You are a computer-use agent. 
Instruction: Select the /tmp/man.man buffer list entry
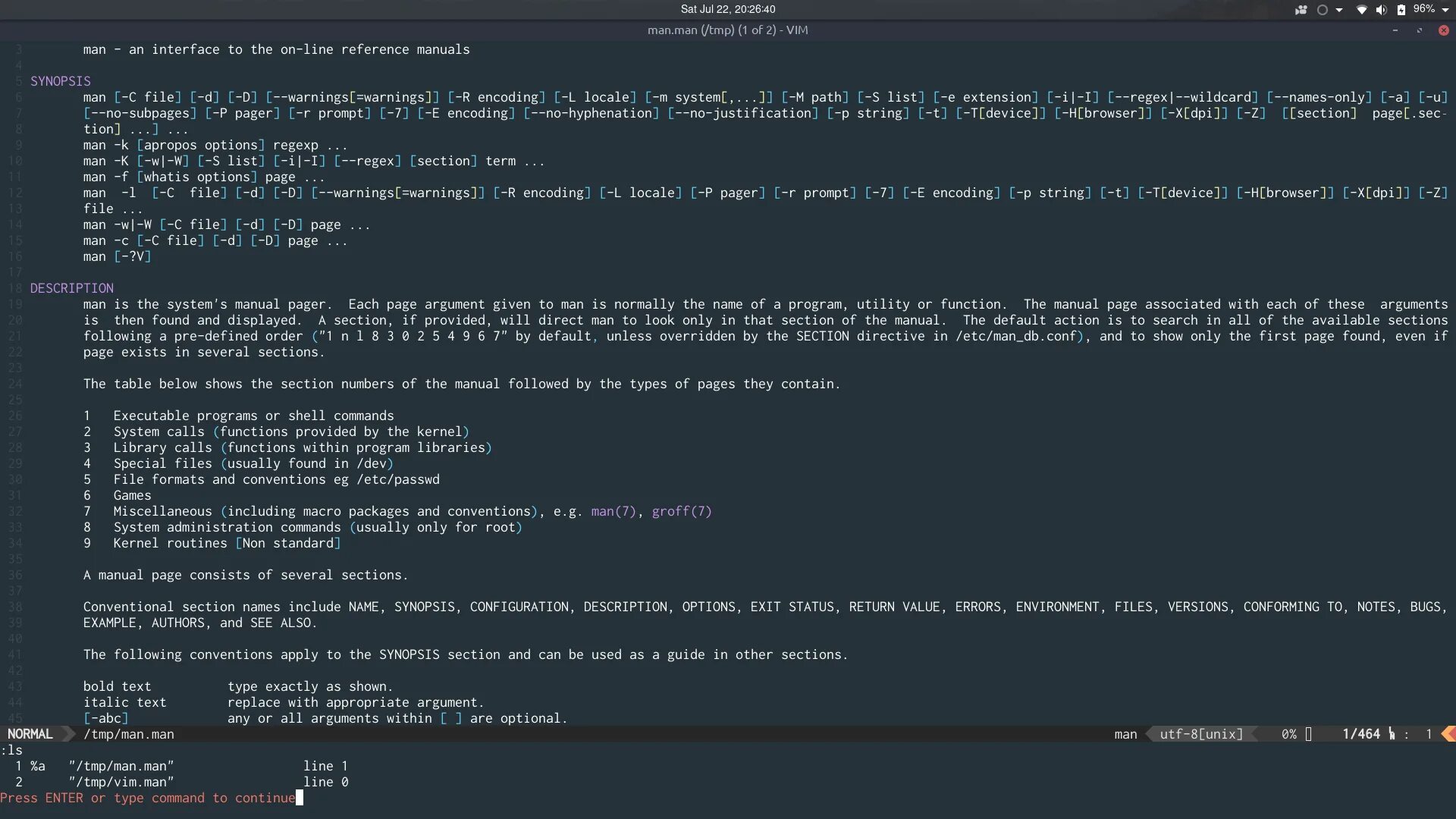pos(121,766)
